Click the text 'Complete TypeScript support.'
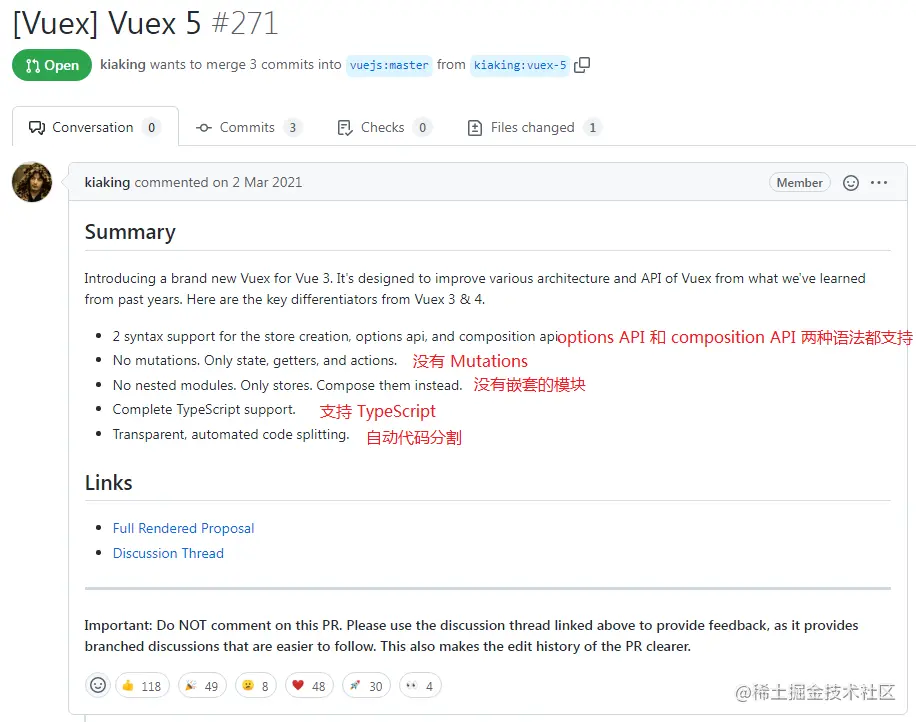 click(x=204, y=409)
